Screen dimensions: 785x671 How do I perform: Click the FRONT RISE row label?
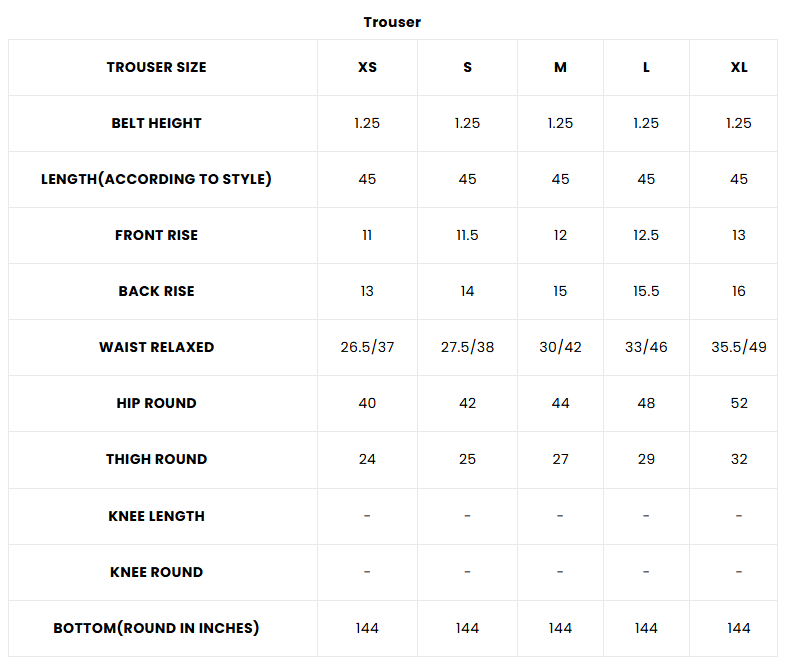click(156, 235)
